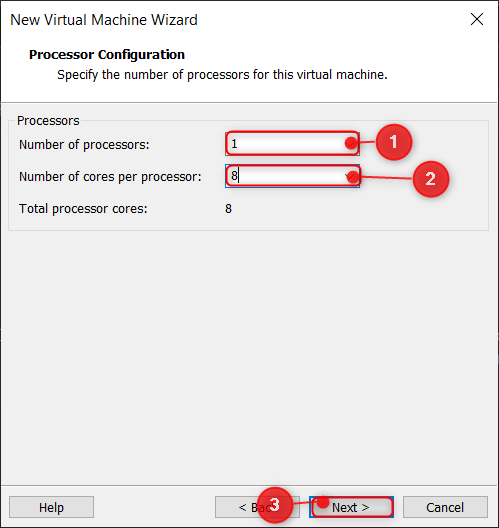The image size is (499, 528).
Task: Select the 'Number of processors:' label
Action: [84, 145]
